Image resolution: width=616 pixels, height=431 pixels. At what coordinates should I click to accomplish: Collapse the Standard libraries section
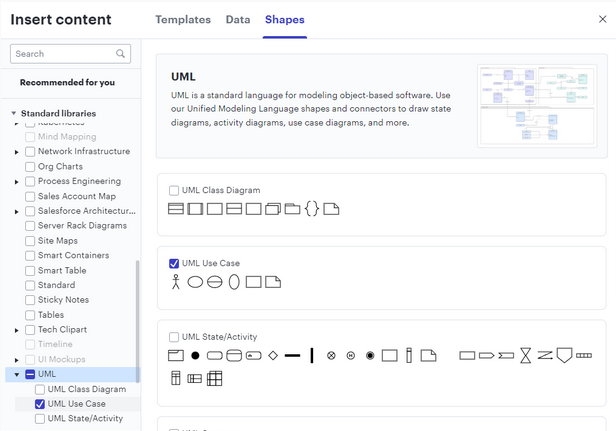click(x=14, y=113)
